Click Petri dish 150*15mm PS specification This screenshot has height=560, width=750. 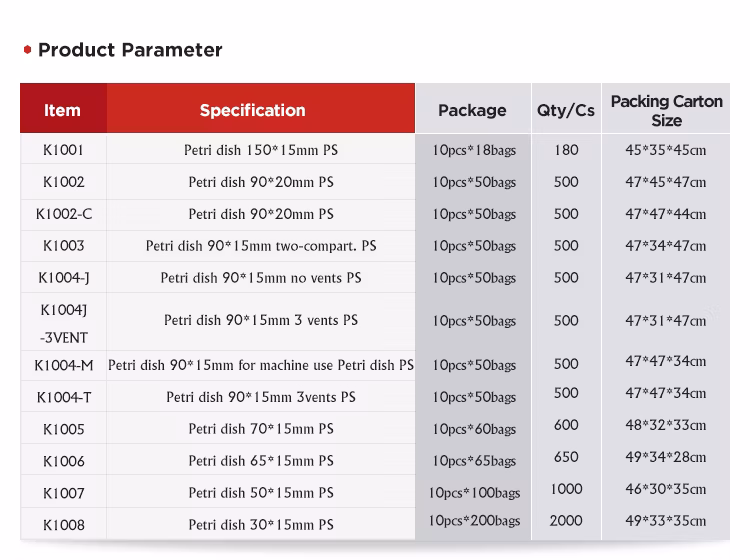point(261,150)
